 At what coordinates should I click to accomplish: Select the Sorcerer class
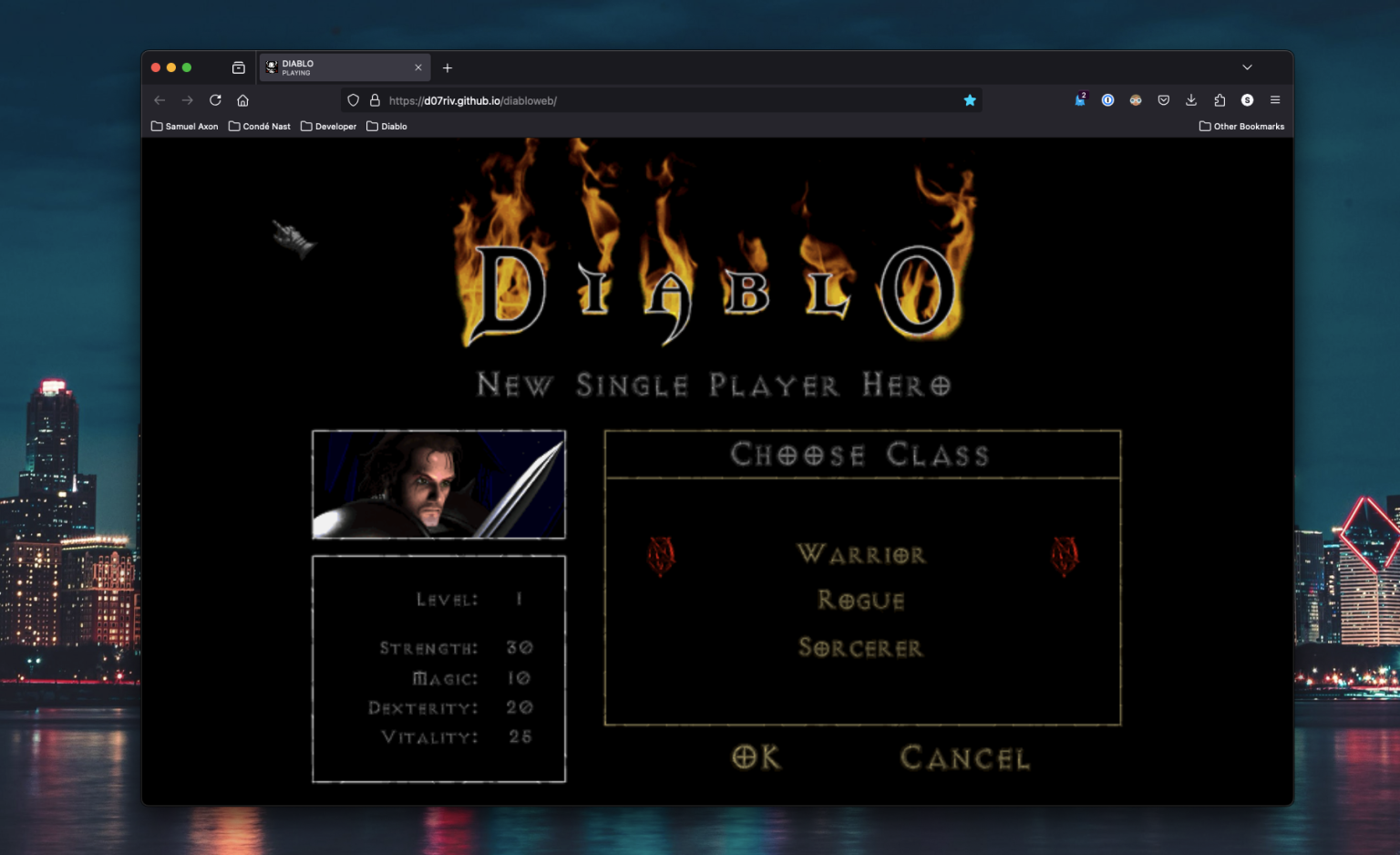coord(860,648)
